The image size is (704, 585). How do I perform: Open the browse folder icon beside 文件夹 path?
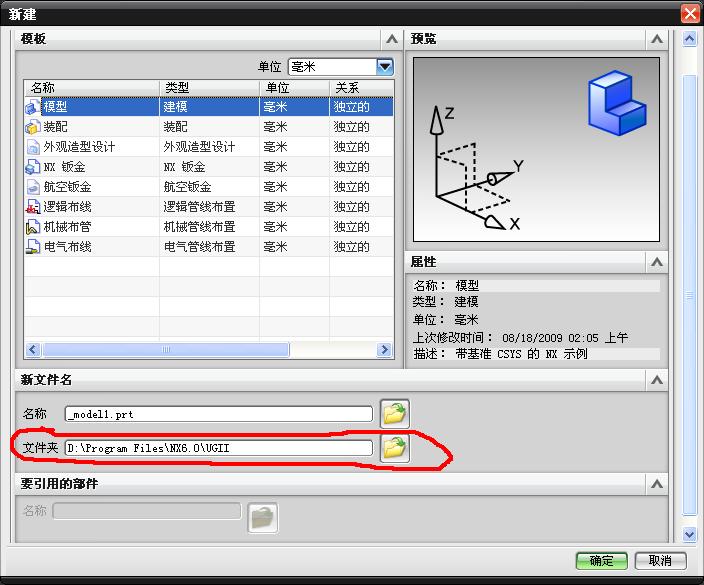[x=395, y=448]
